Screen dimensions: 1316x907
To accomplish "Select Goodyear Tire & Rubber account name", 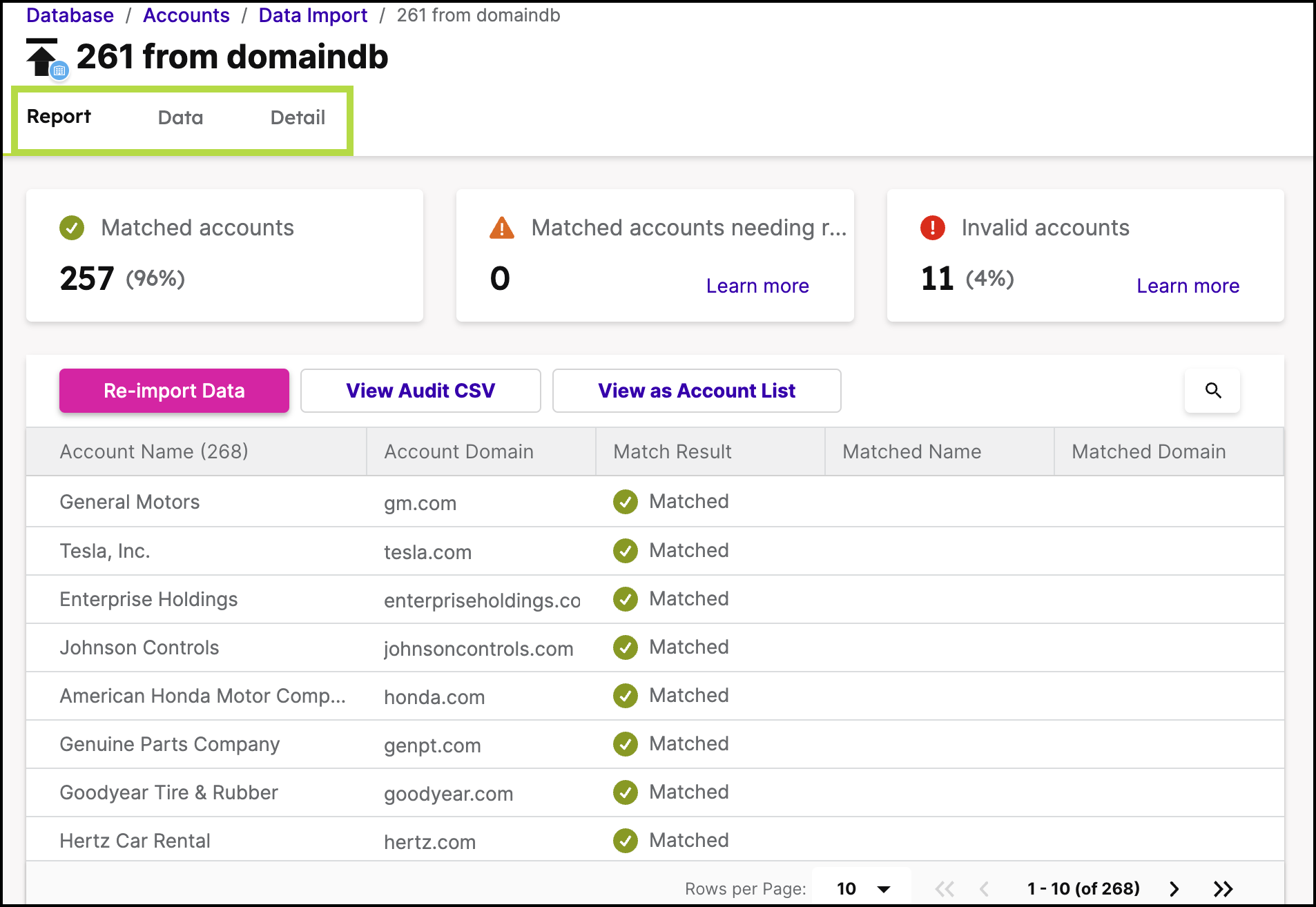I will coord(169,792).
